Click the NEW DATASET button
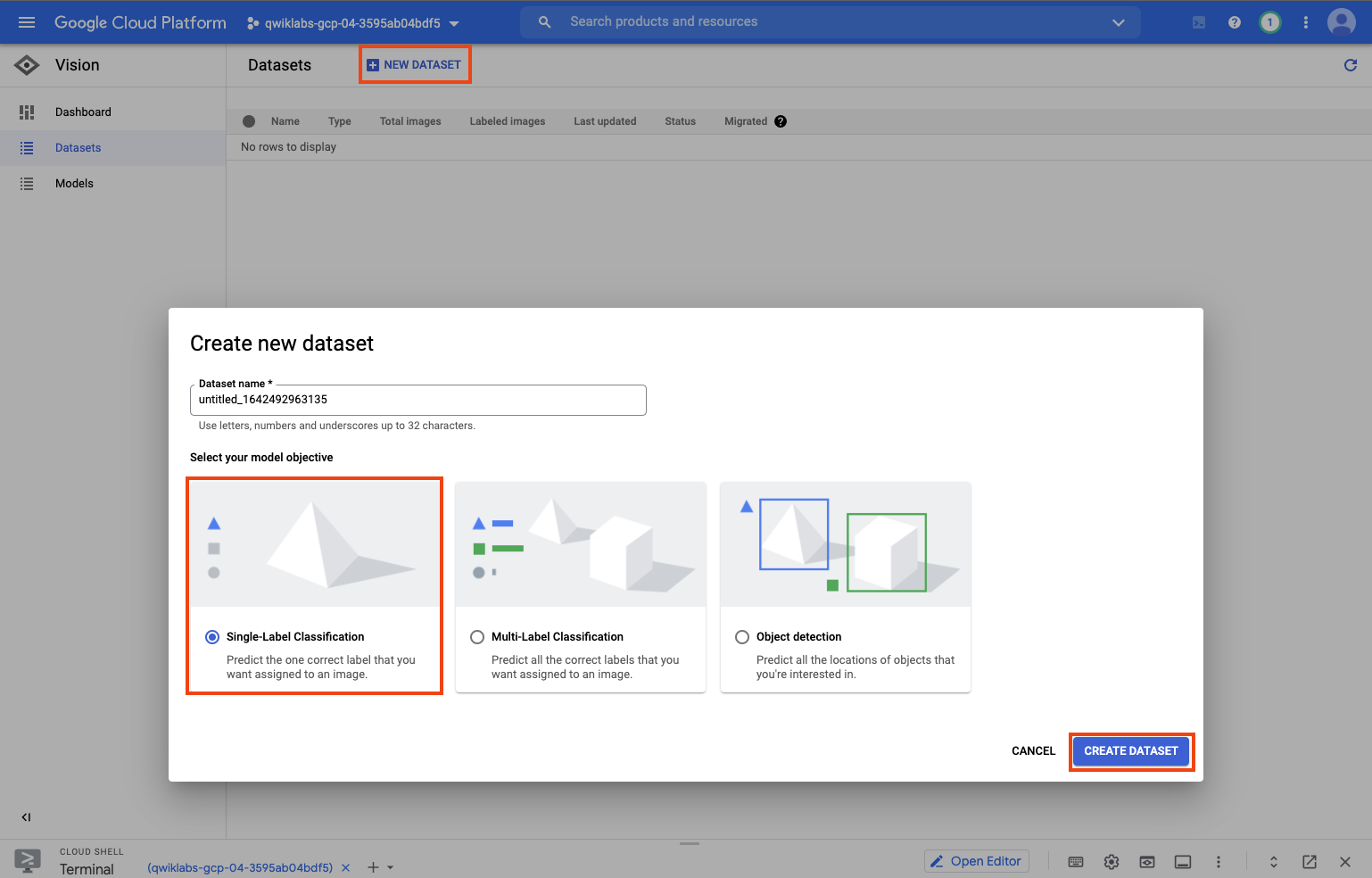This screenshot has width=1372, height=878. point(415,65)
